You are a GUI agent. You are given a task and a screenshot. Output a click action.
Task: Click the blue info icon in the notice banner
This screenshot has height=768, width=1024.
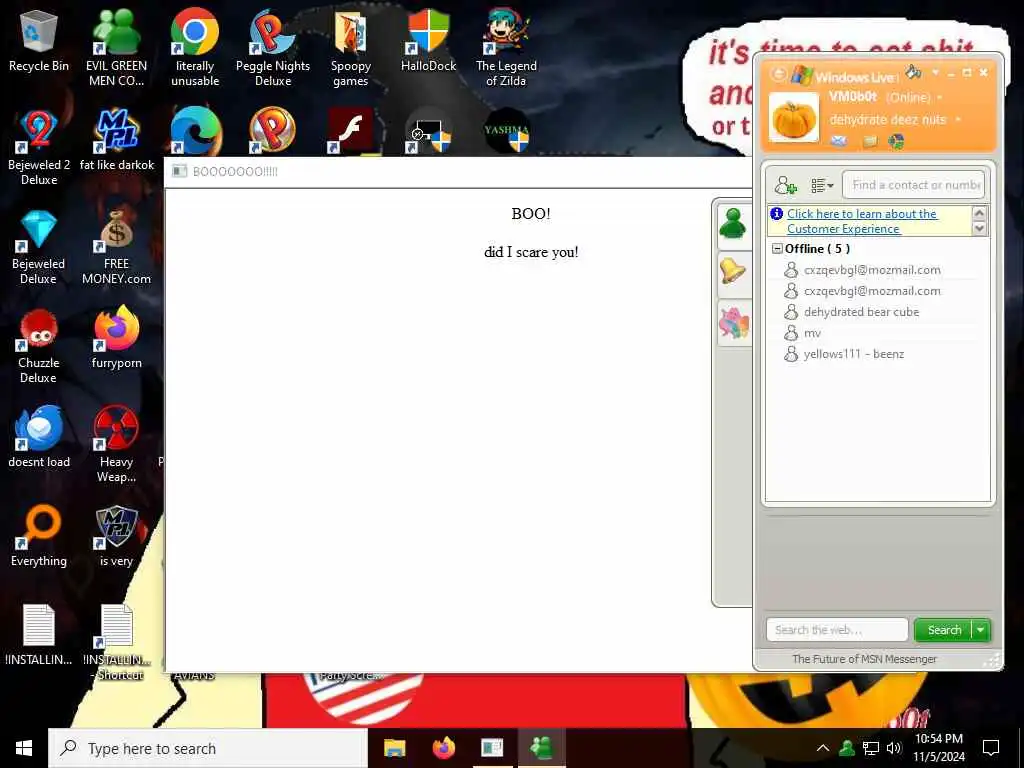pyautogui.click(x=776, y=214)
